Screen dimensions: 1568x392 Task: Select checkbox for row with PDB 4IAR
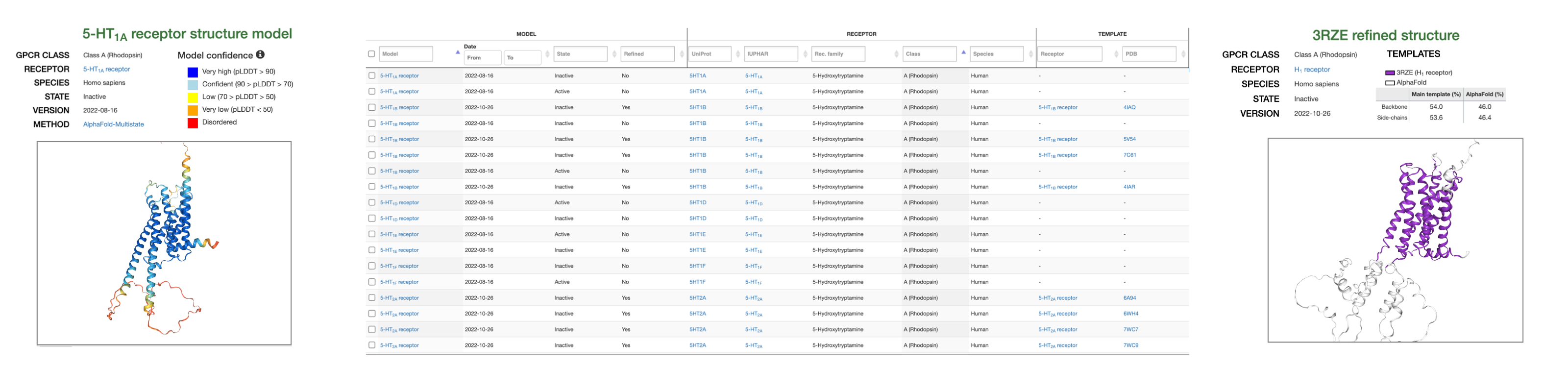371,187
